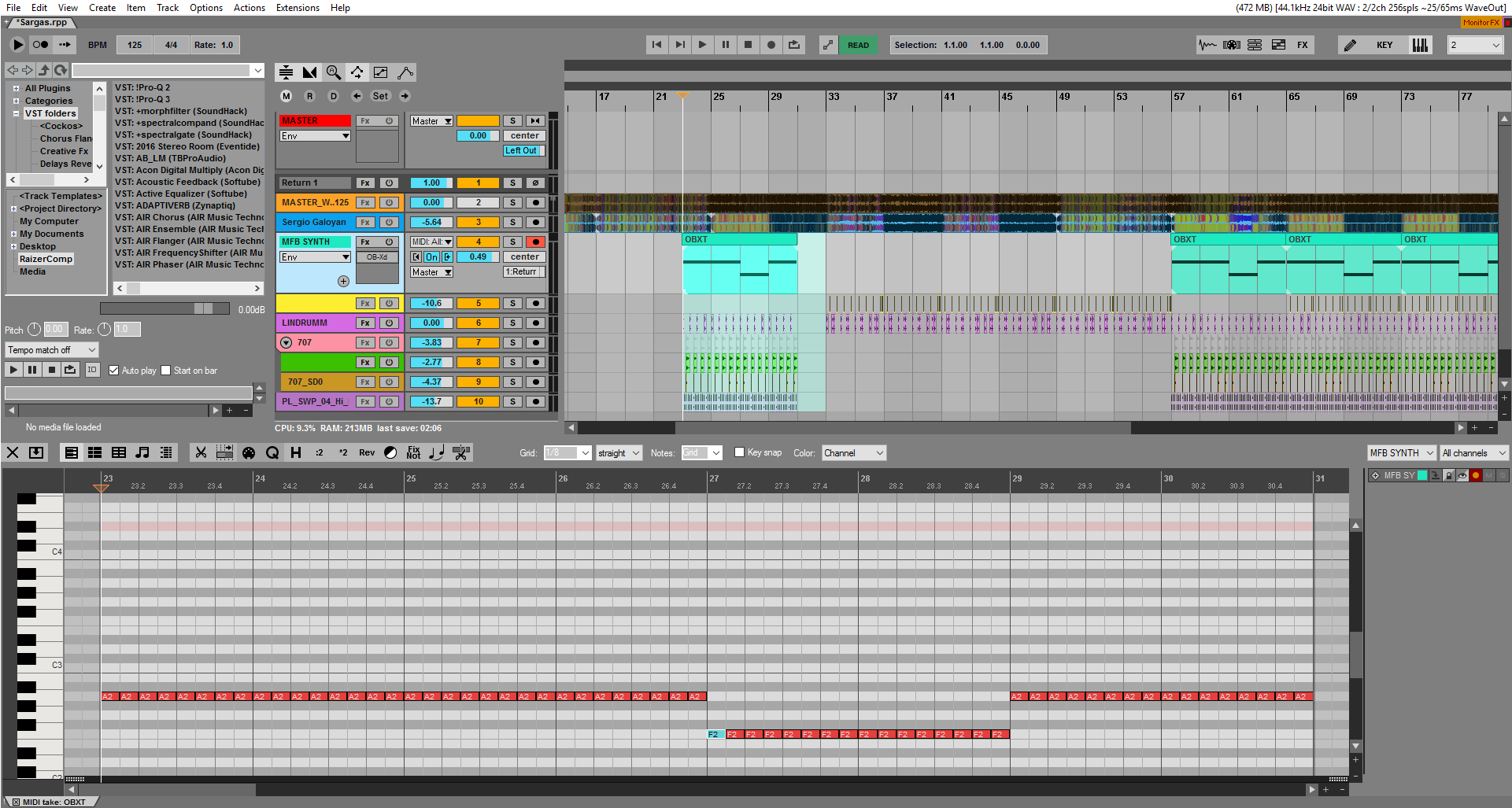Toggle the pencil draw tool
This screenshot has height=808, width=1512.
point(1351,45)
